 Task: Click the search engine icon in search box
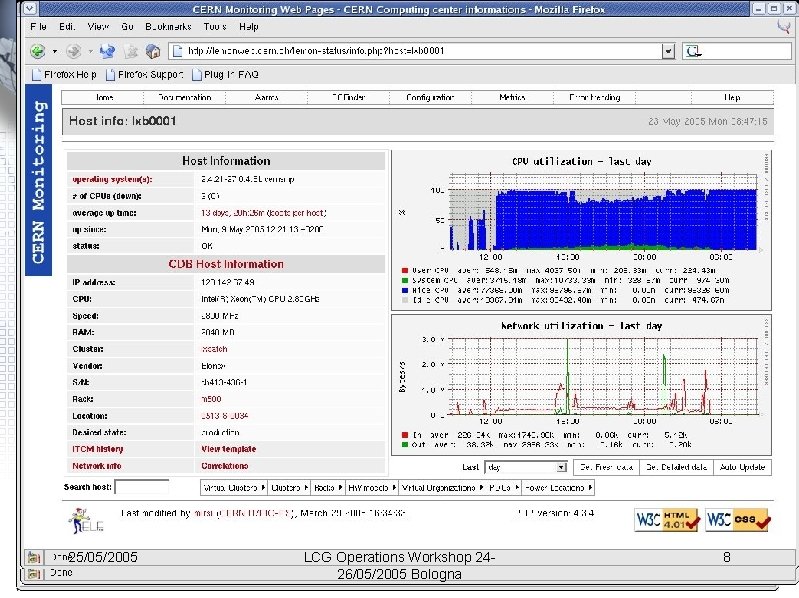pyautogui.click(x=694, y=51)
